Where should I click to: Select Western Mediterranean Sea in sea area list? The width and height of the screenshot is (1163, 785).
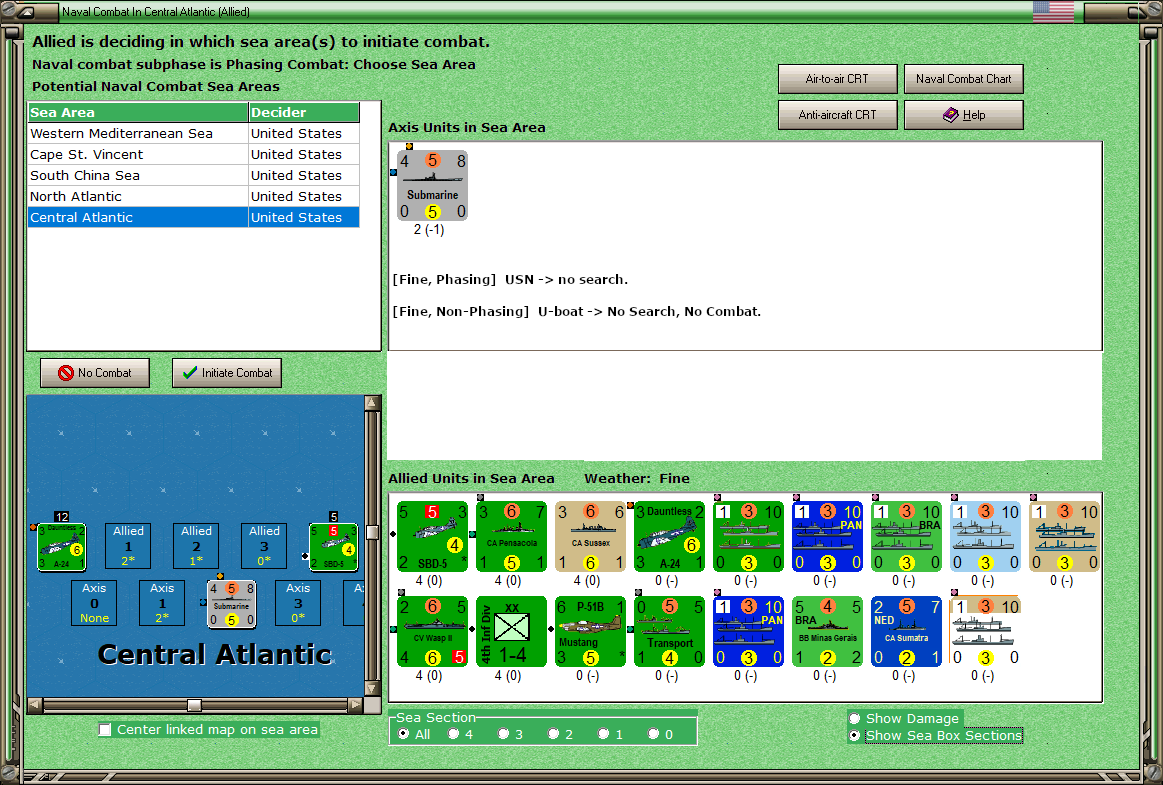[194, 134]
